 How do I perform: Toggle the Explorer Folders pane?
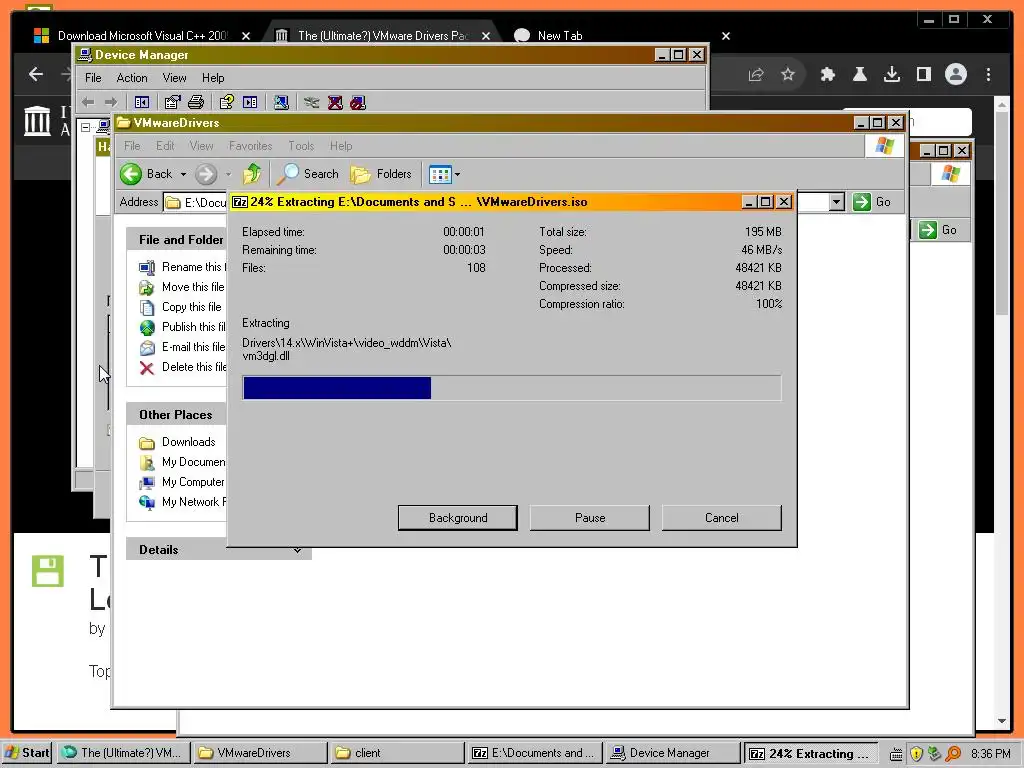[381, 174]
